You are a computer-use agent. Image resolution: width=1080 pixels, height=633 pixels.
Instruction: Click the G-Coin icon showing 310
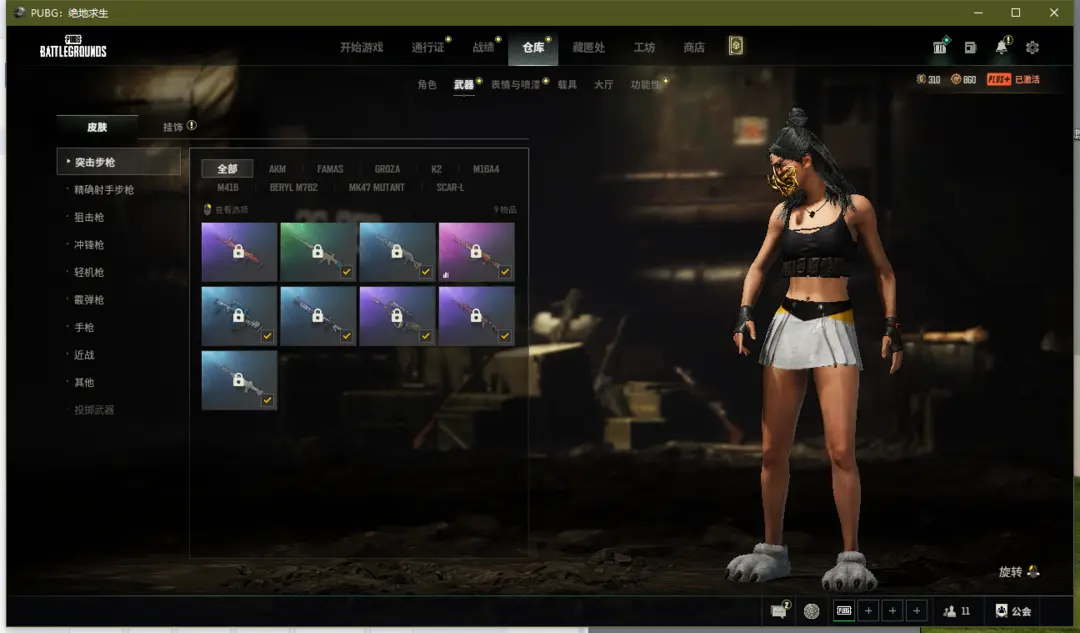(921, 79)
